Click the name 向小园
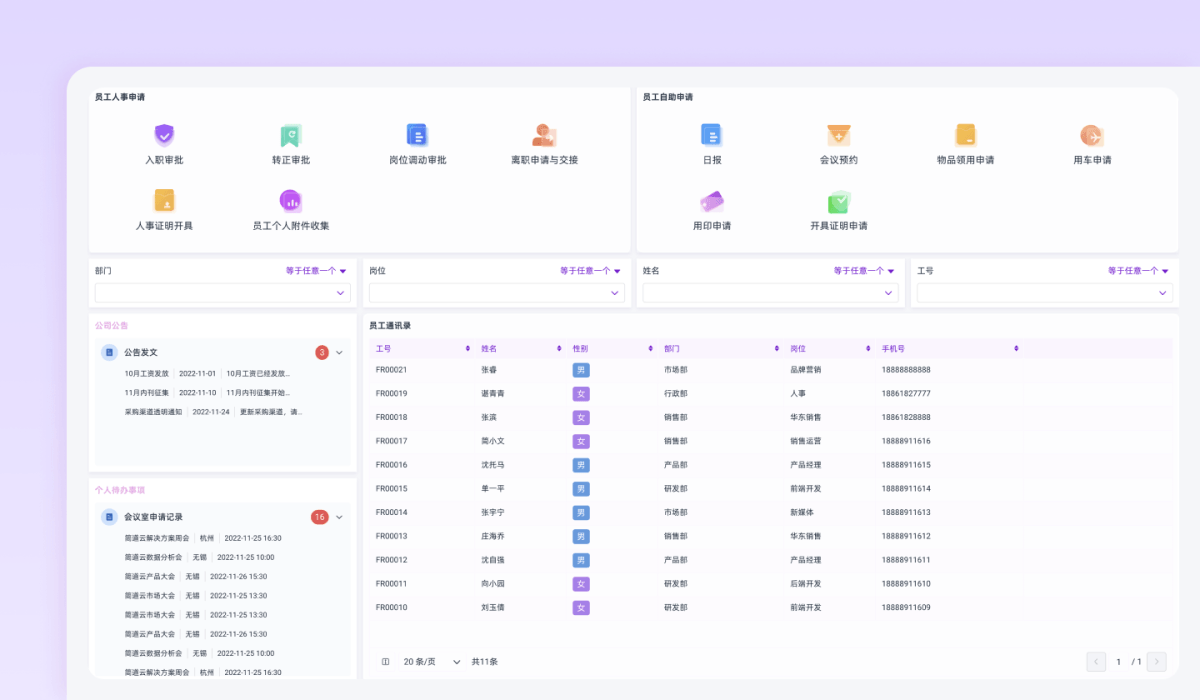 492,584
